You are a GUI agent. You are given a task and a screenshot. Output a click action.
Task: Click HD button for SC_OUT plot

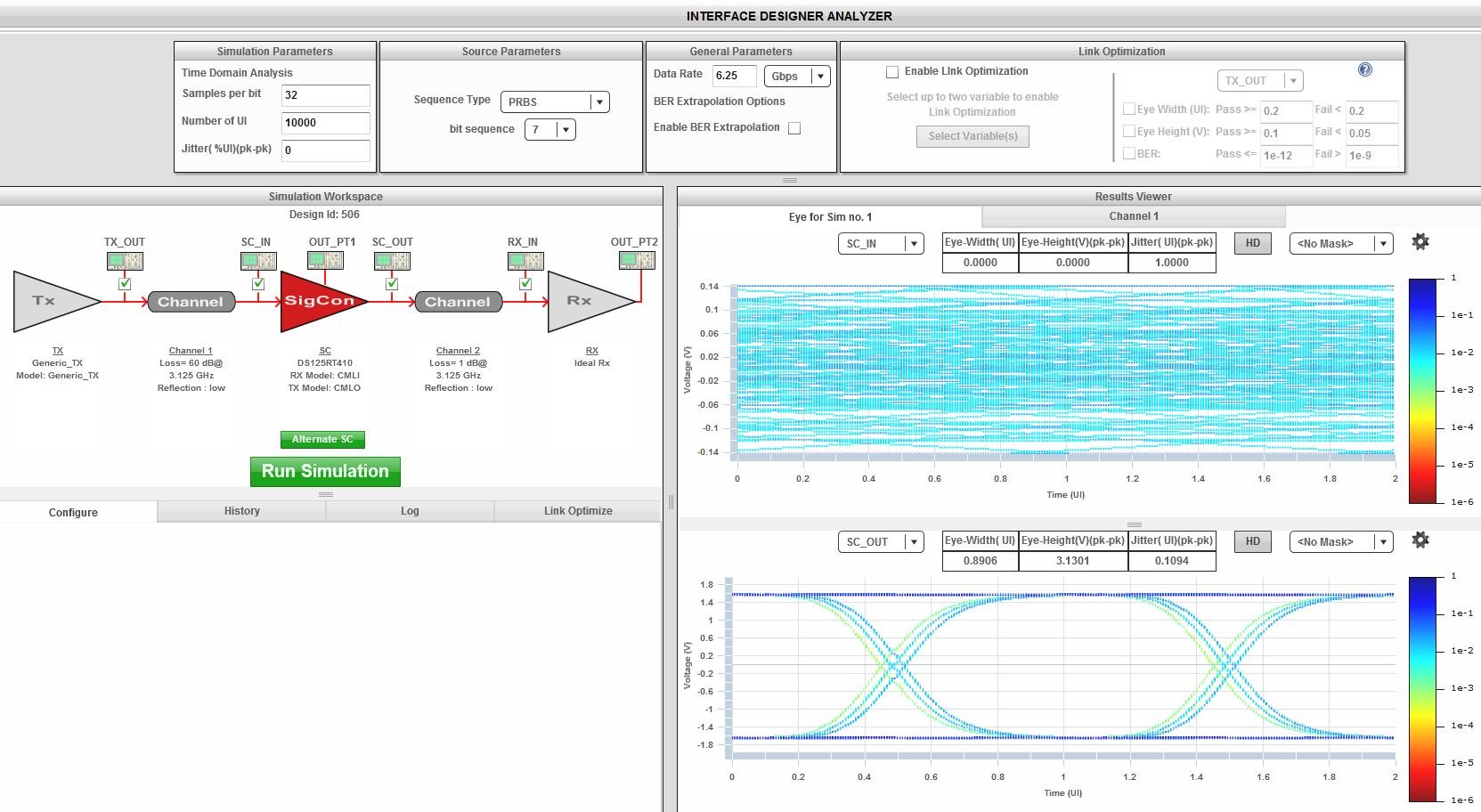click(x=1253, y=541)
